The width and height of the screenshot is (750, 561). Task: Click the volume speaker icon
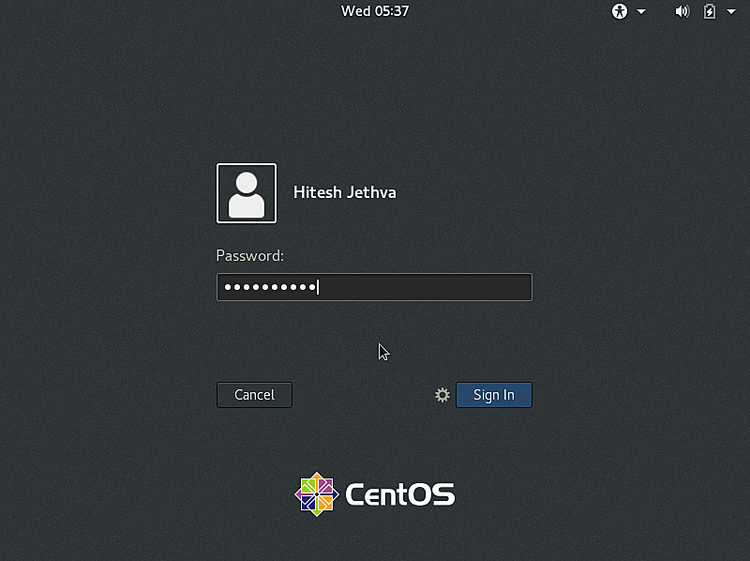coord(682,11)
